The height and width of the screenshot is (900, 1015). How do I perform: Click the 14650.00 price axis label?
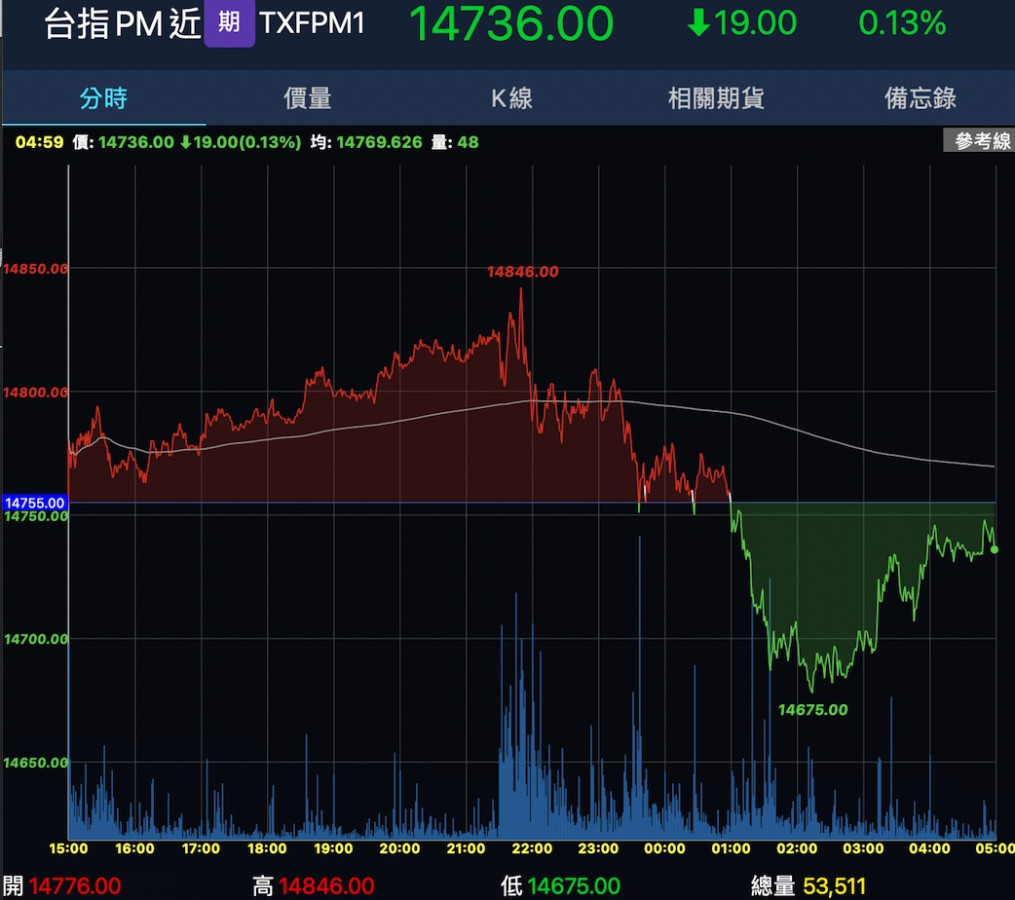pos(36,763)
